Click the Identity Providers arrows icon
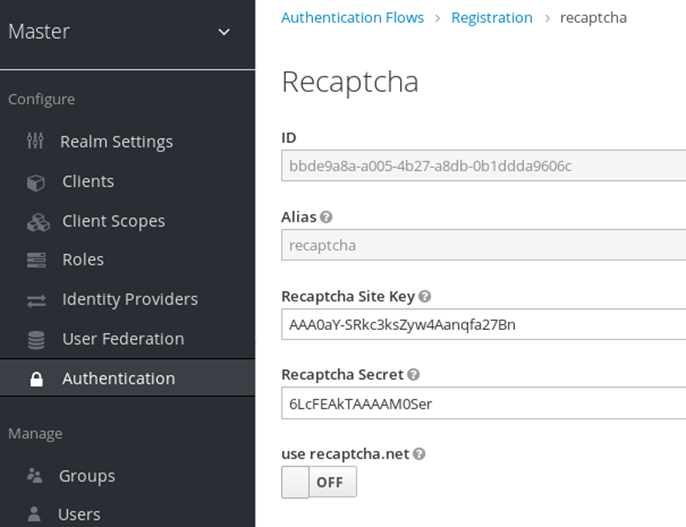 click(36, 300)
